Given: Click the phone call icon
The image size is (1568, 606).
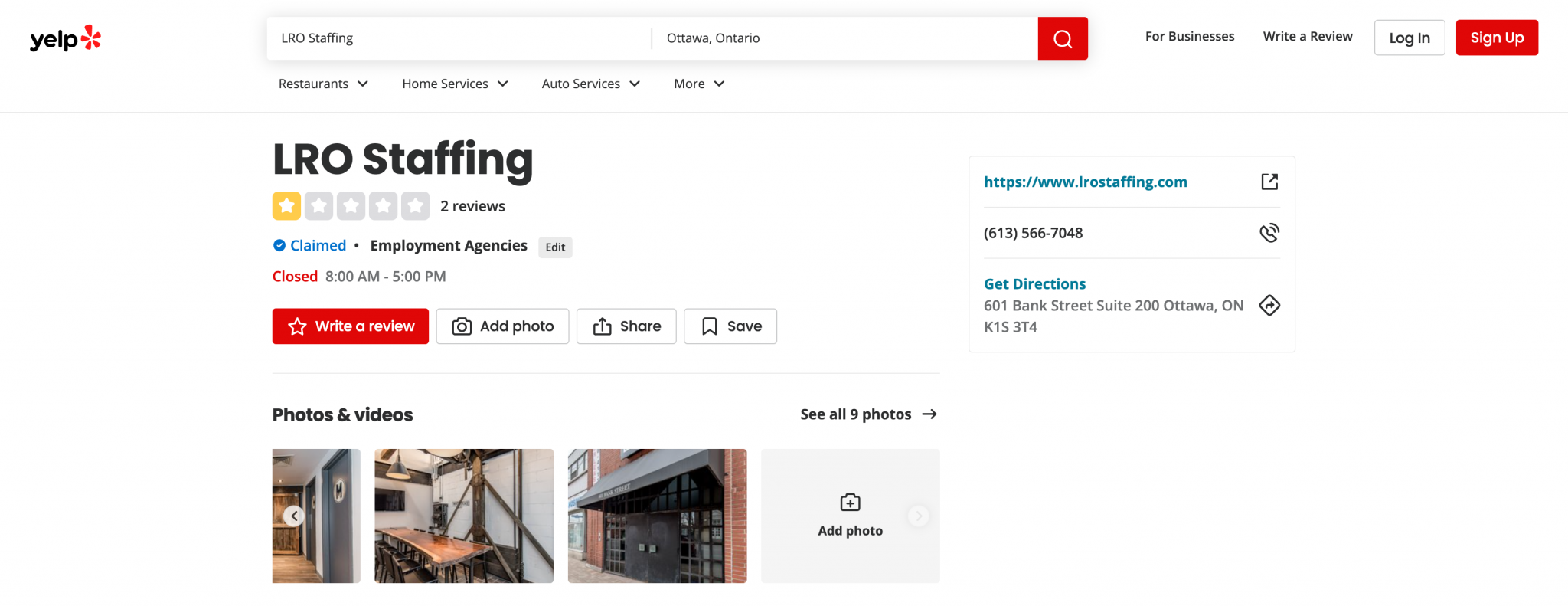Looking at the screenshot, I should coord(1269,233).
